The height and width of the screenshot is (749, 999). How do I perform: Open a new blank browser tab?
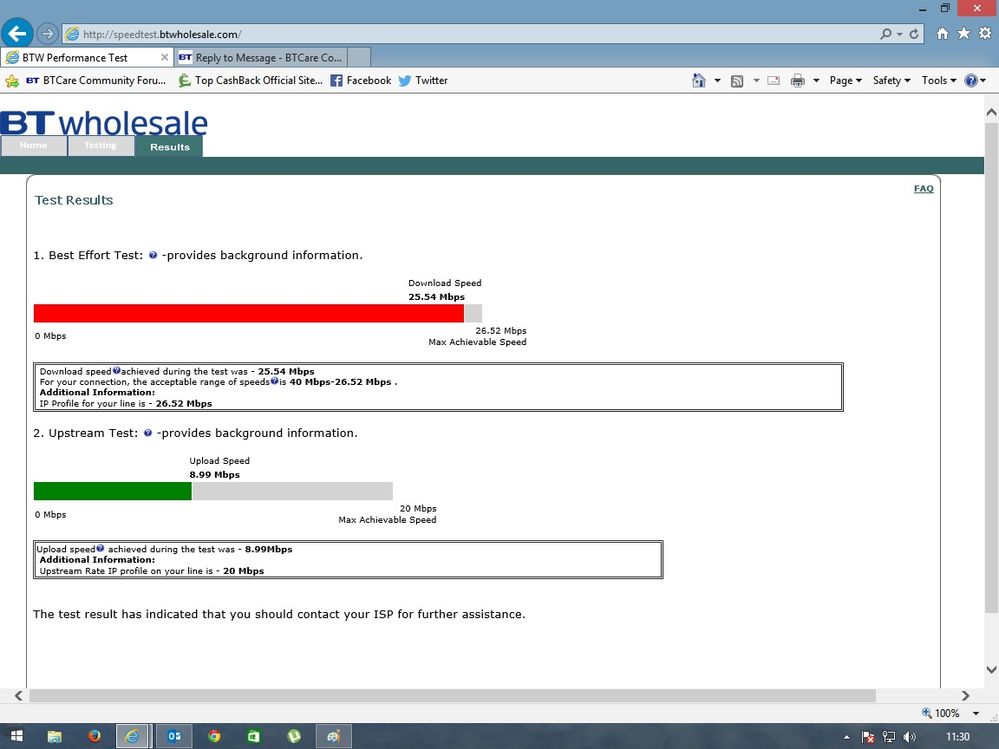pyautogui.click(x=359, y=57)
